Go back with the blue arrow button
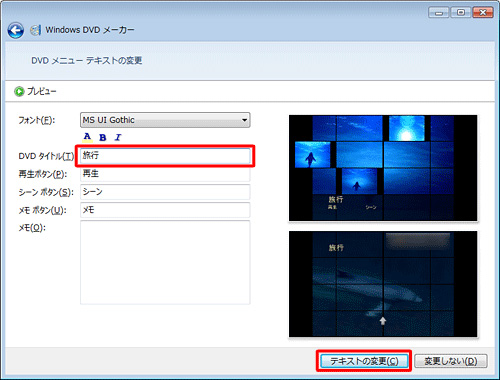This screenshot has height=380, width=500. [x=15, y=31]
